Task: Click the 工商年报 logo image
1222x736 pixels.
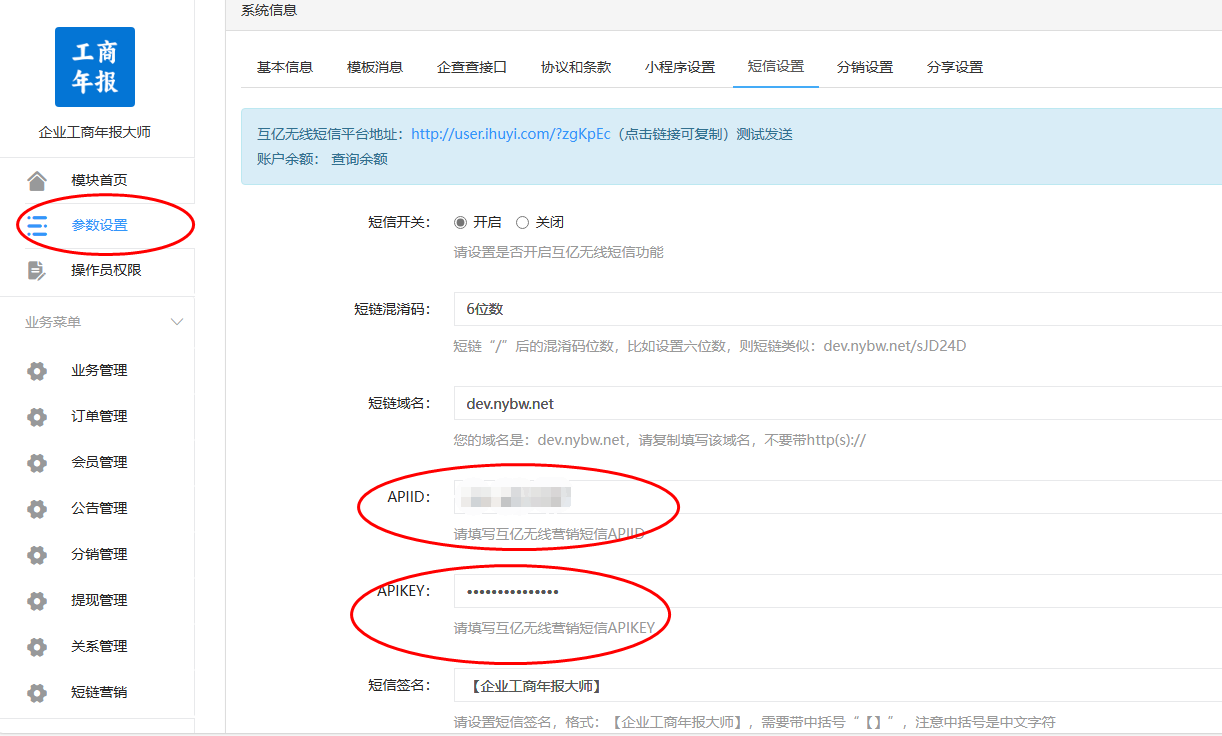Action: [x=95, y=67]
